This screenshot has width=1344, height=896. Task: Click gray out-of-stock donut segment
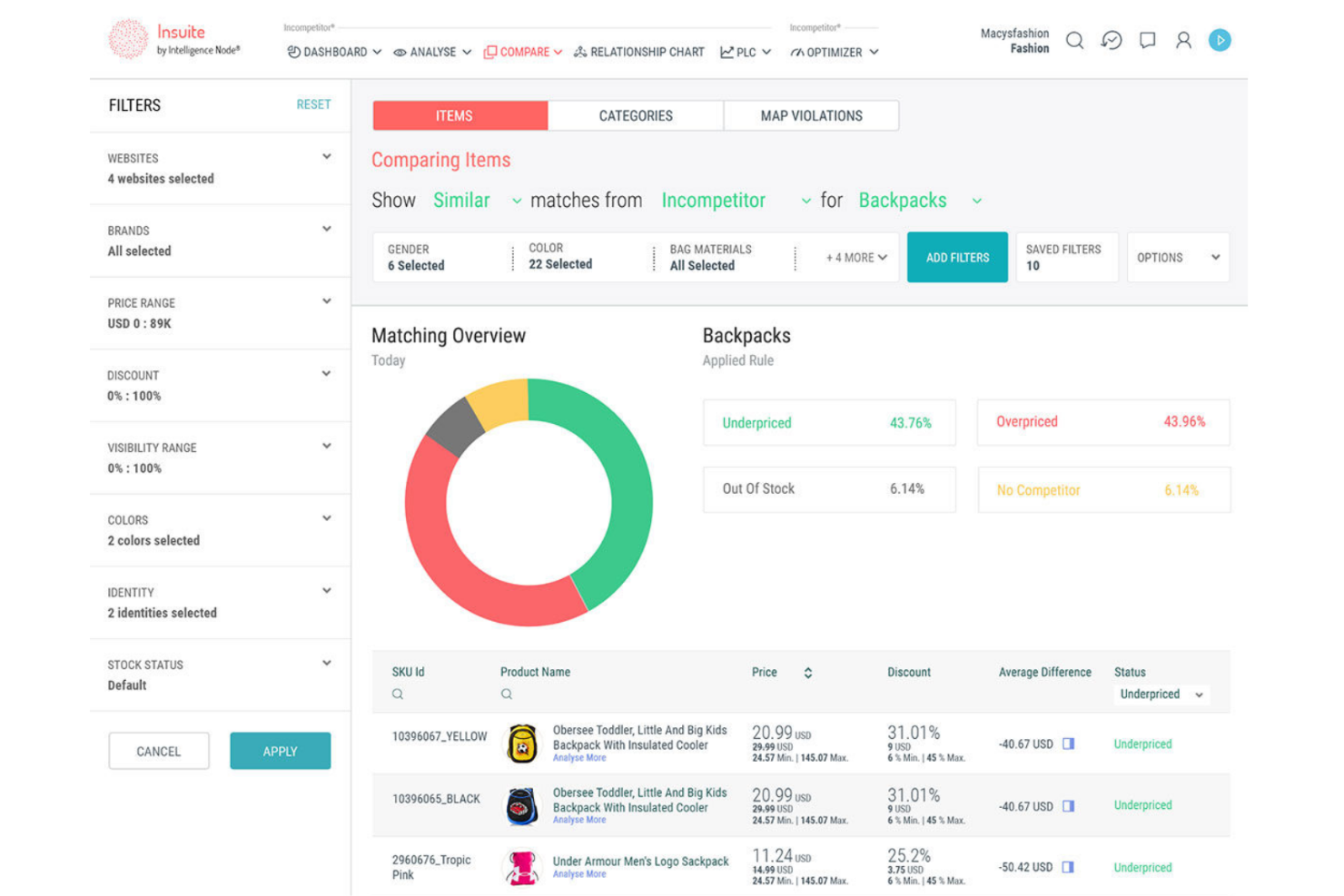click(x=456, y=428)
